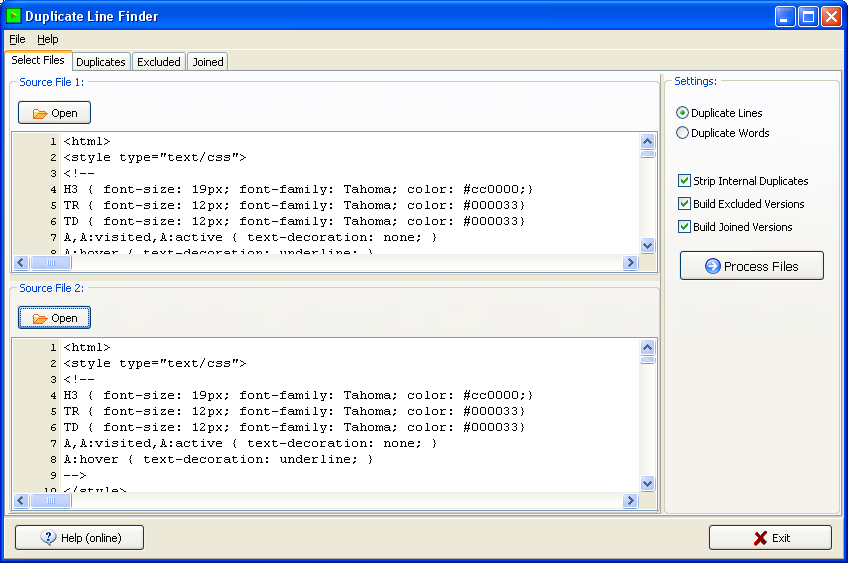Click scroll up arrow in Source File 1 pane
Image resolution: width=848 pixels, height=563 pixels.
click(x=647, y=142)
